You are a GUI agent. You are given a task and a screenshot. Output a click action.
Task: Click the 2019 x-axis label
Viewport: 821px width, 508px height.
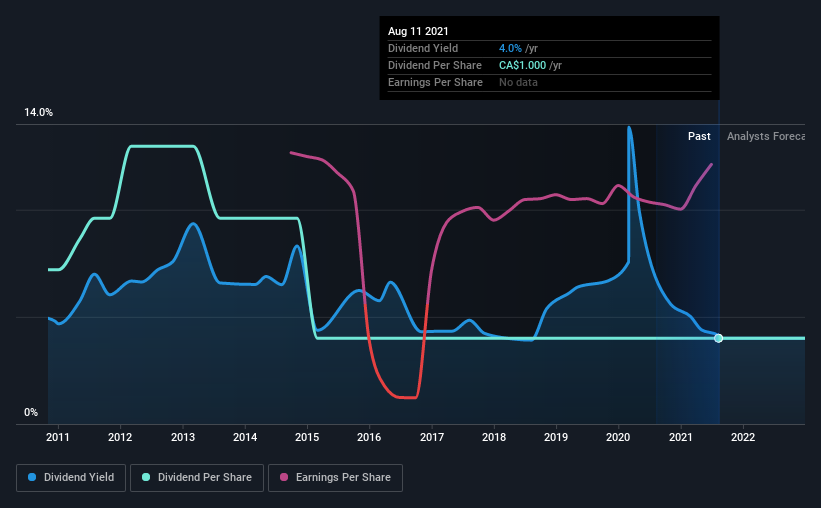556,437
